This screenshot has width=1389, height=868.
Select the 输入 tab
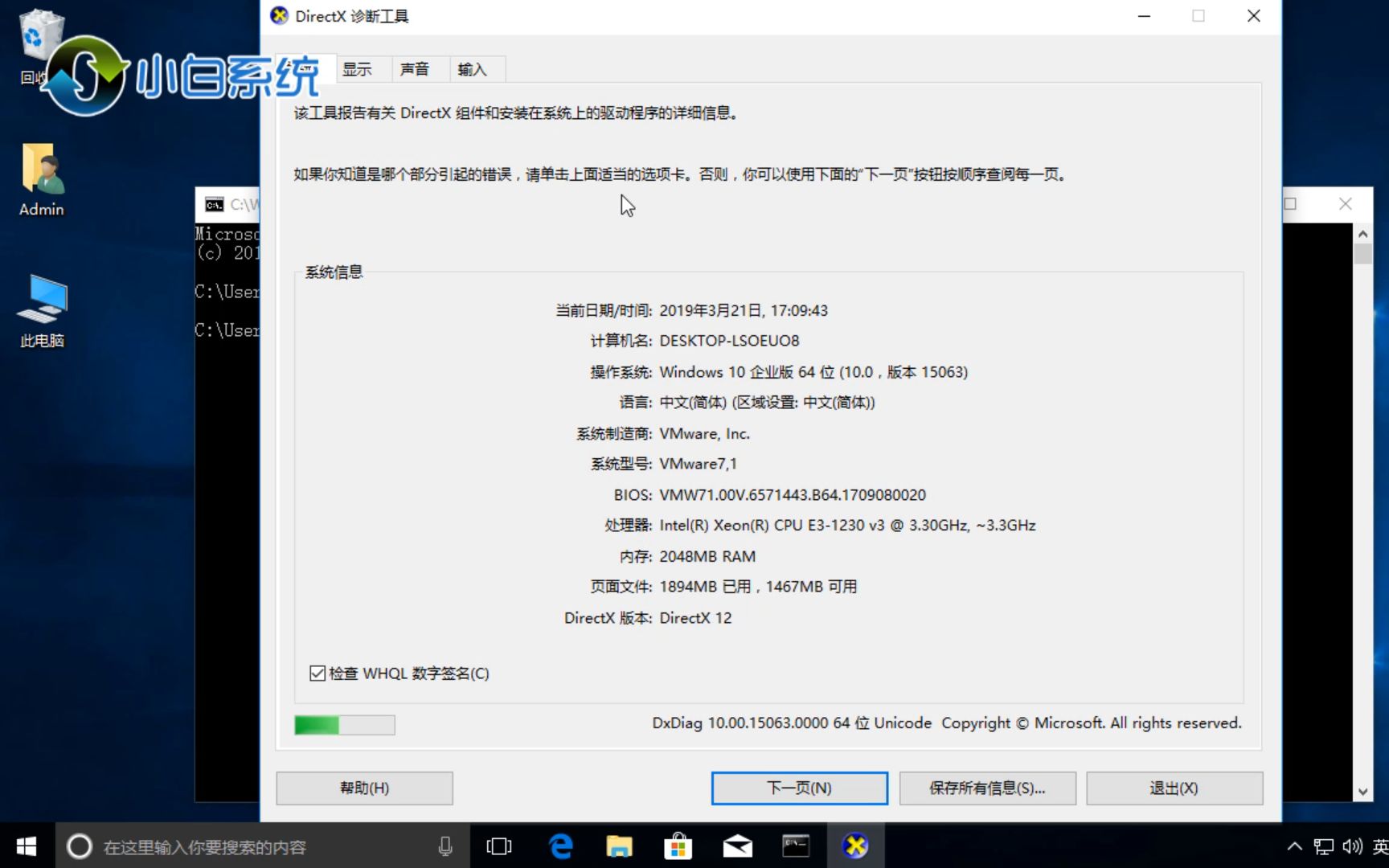[x=473, y=69]
